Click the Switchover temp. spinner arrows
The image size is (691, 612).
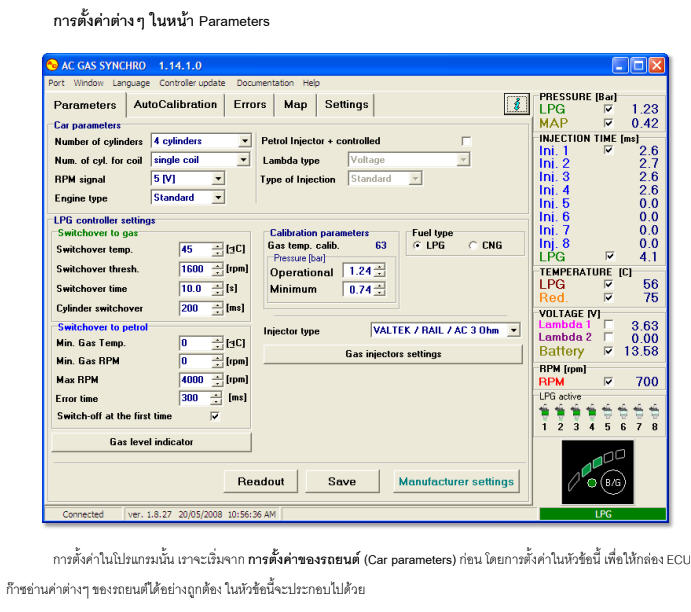click(x=217, y=249)
